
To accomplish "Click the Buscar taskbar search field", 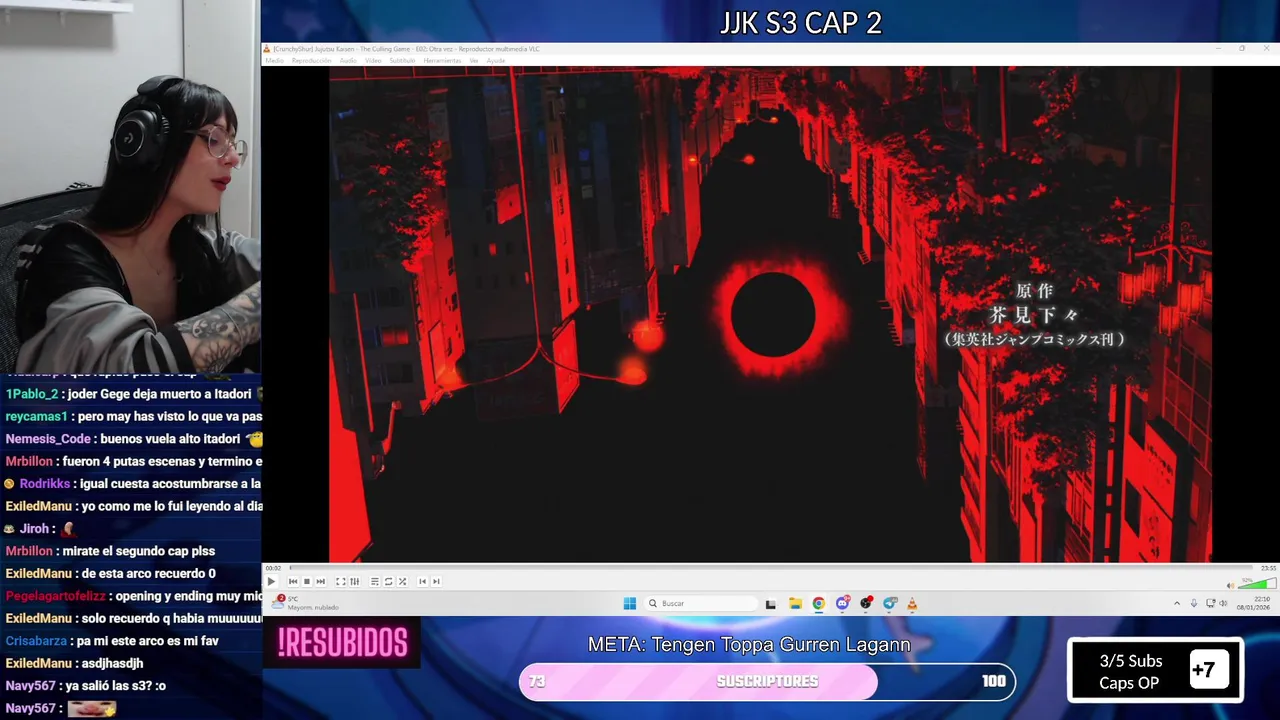I will tap(702, 603).
